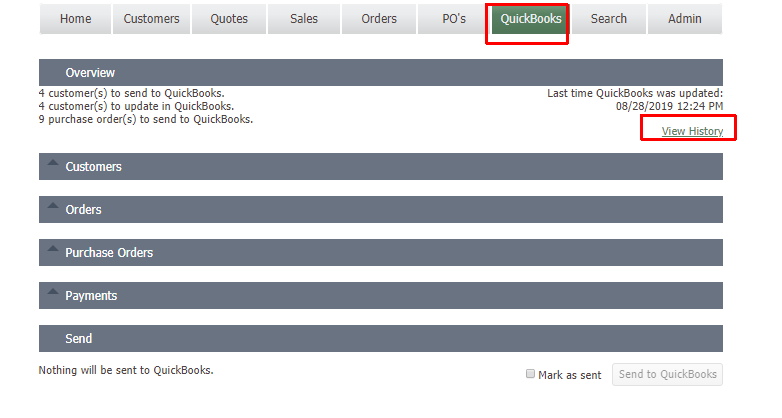Open the Home tab
Screen dimensions: 782x418
pyautogui.click(x=75, y=19)
